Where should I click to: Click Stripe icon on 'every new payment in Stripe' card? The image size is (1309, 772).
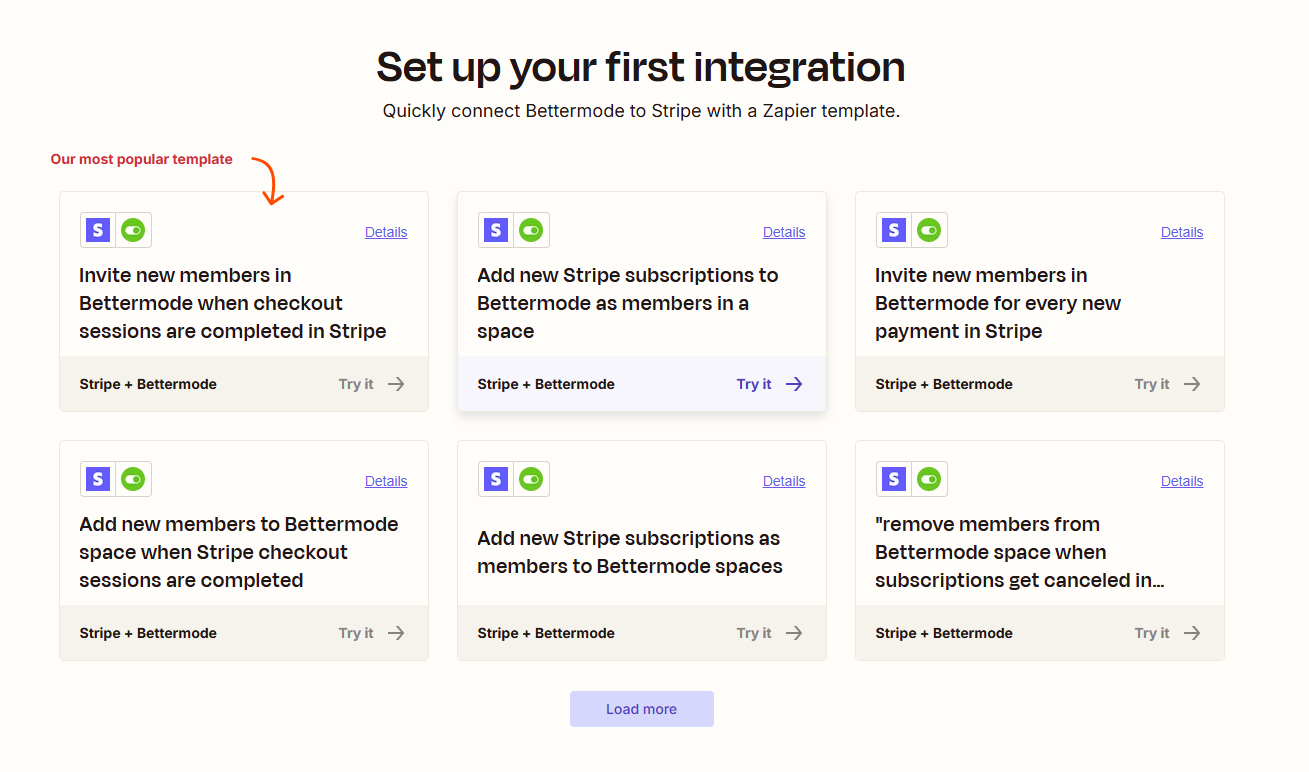(894, 230)
